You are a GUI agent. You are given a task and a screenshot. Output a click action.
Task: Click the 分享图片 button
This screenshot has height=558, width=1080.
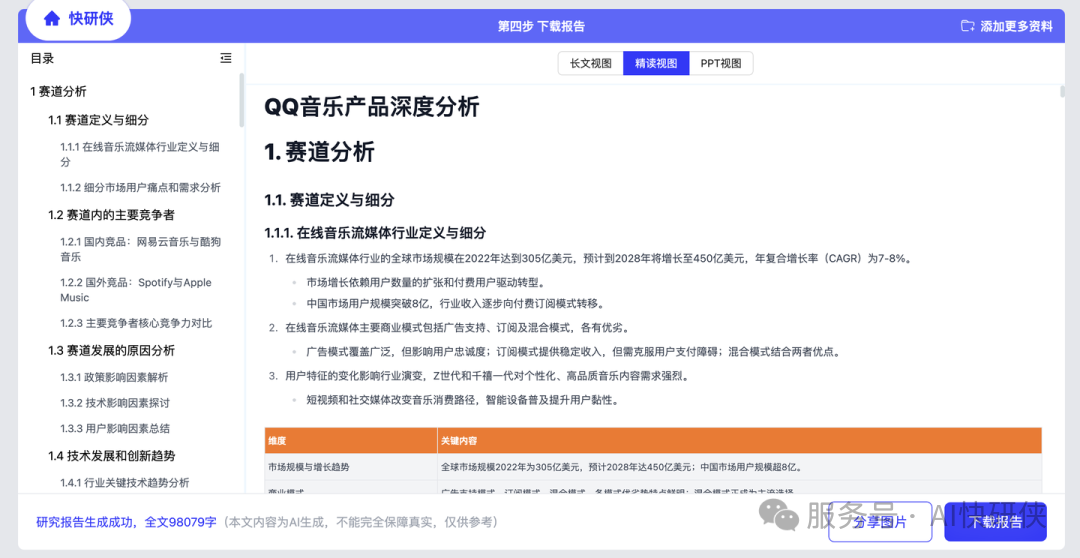tap(880, 522)
